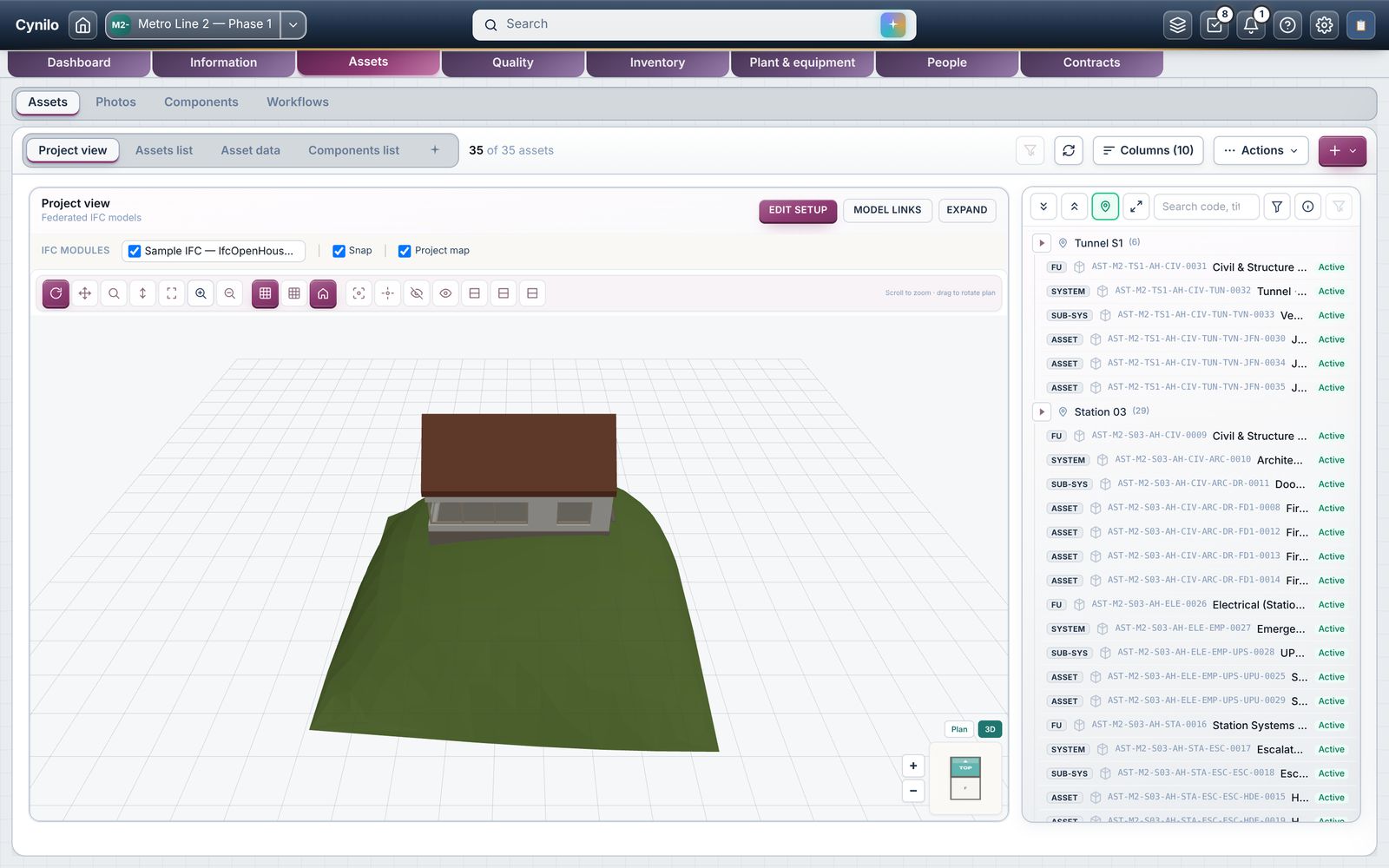This screenshot has width=1389, height=868.
Task: Collapse the Station 03 tree node
Action: 1042,411
